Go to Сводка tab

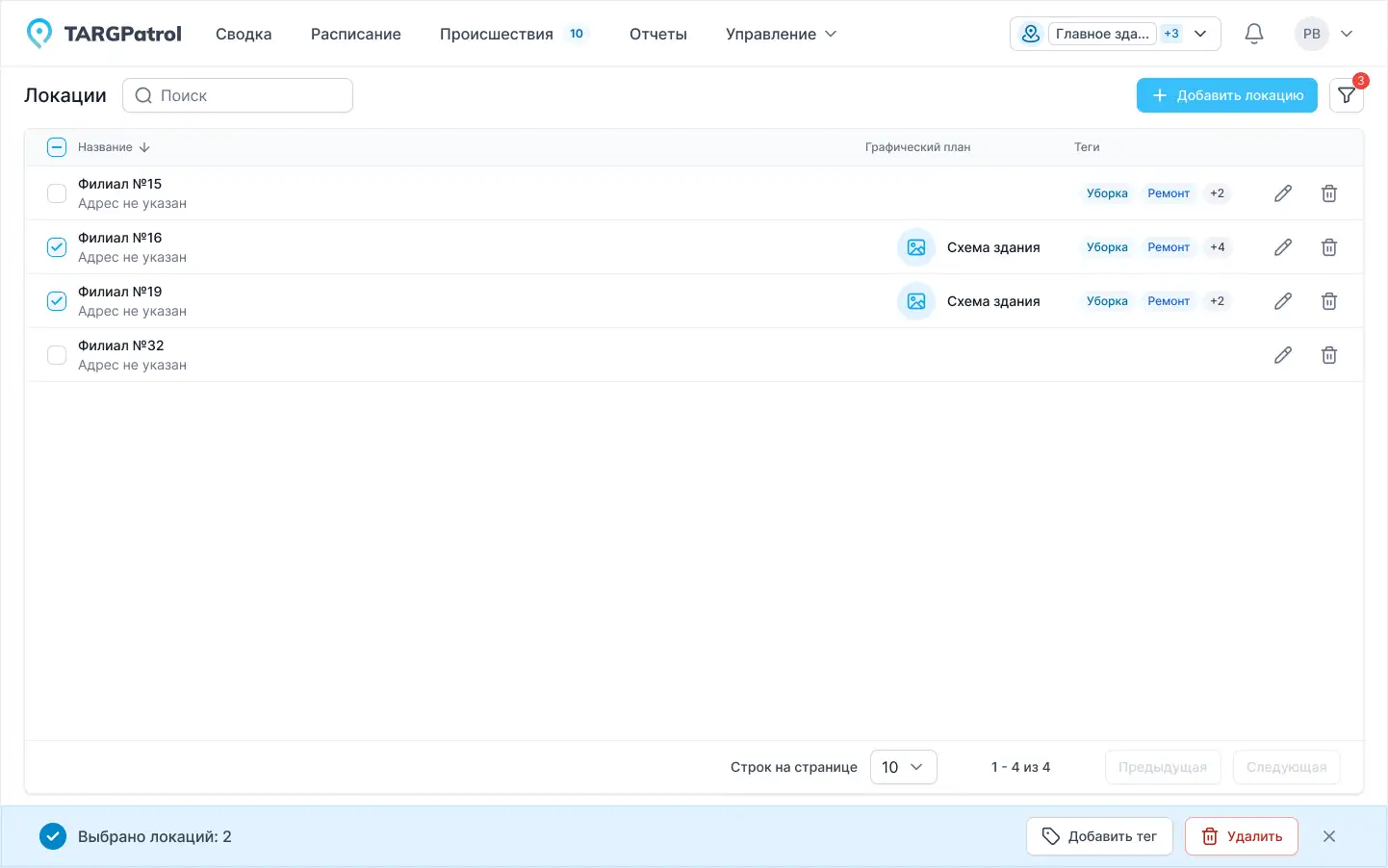coord(244,34)
